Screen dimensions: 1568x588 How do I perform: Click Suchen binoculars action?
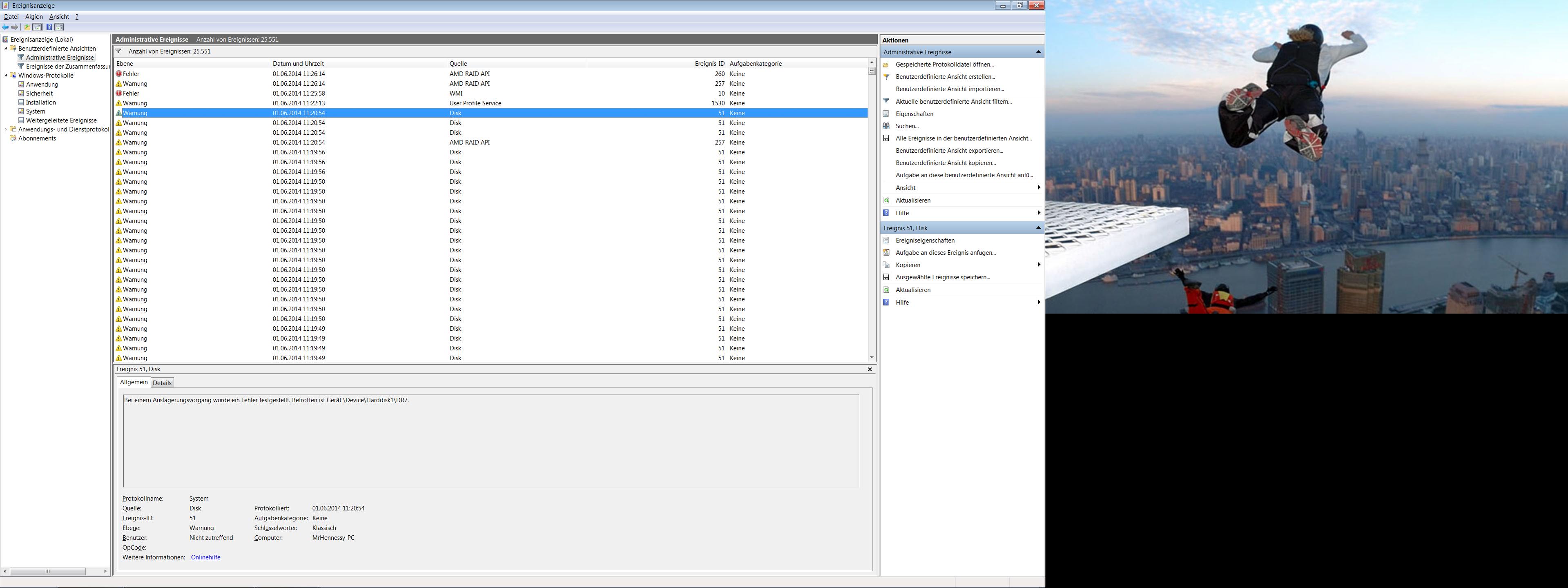pos(906,126)
